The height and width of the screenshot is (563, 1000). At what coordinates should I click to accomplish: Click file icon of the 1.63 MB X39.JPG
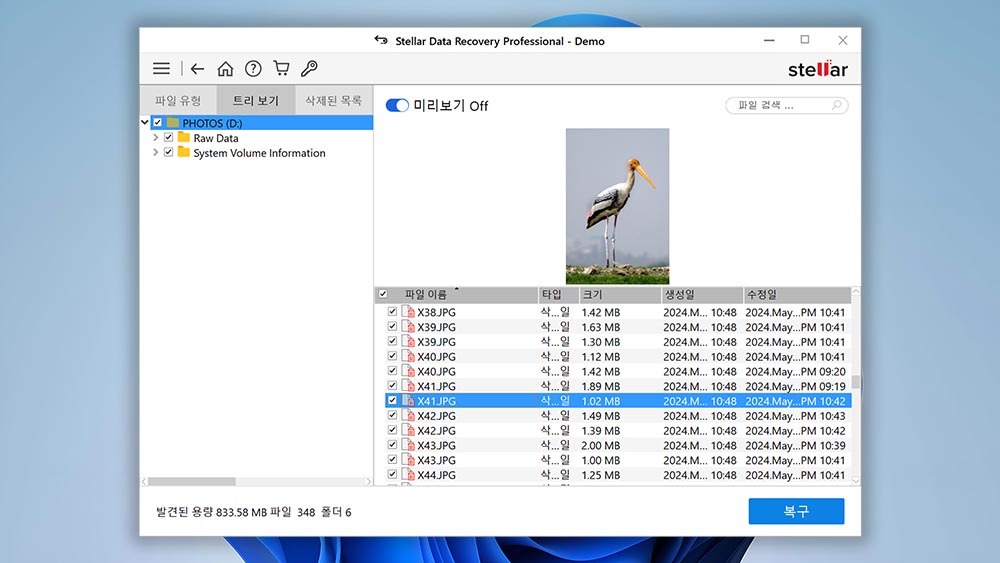pyautogui.click(x=408, y=326)
